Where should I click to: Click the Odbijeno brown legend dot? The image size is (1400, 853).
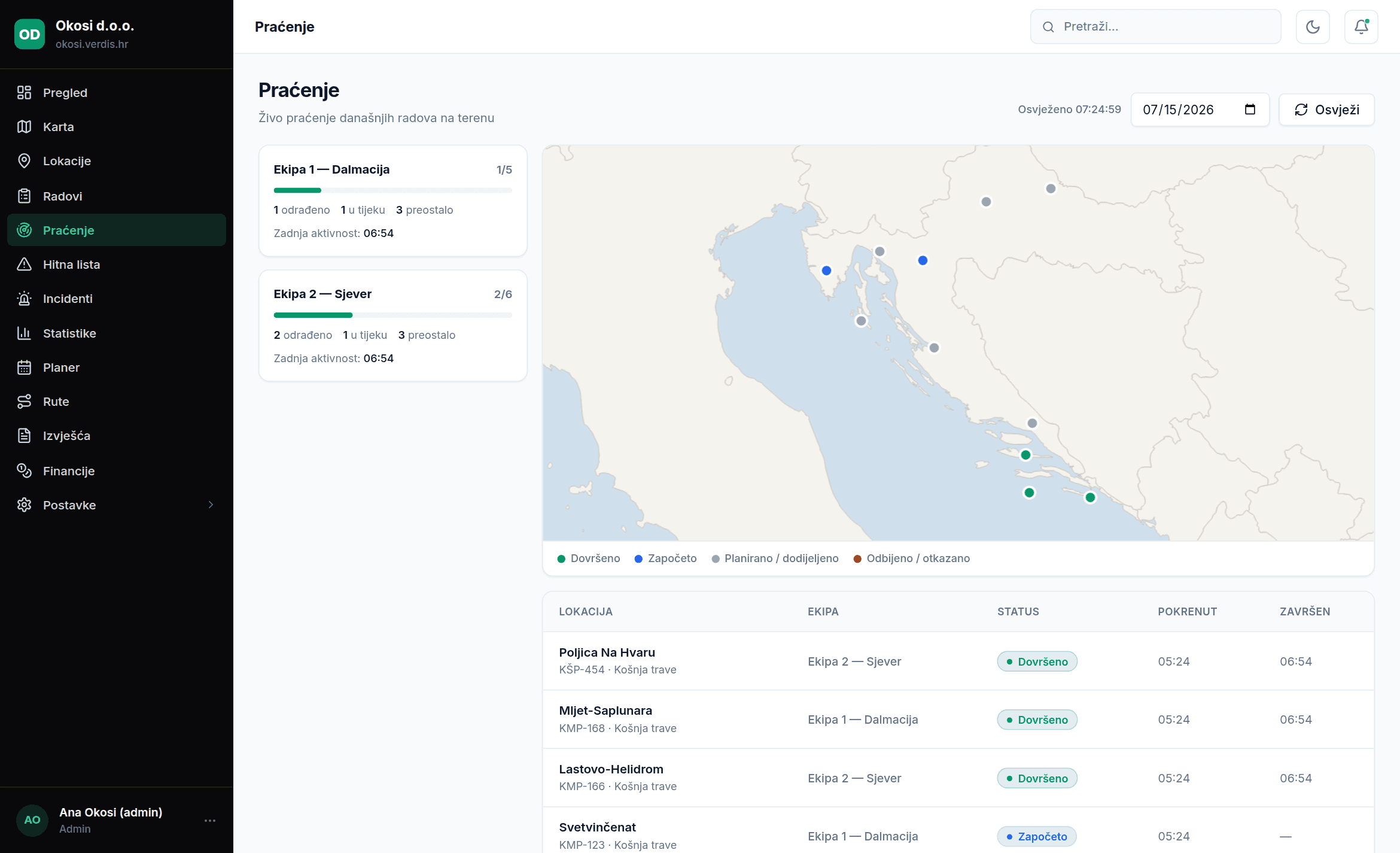click(857, 558)
